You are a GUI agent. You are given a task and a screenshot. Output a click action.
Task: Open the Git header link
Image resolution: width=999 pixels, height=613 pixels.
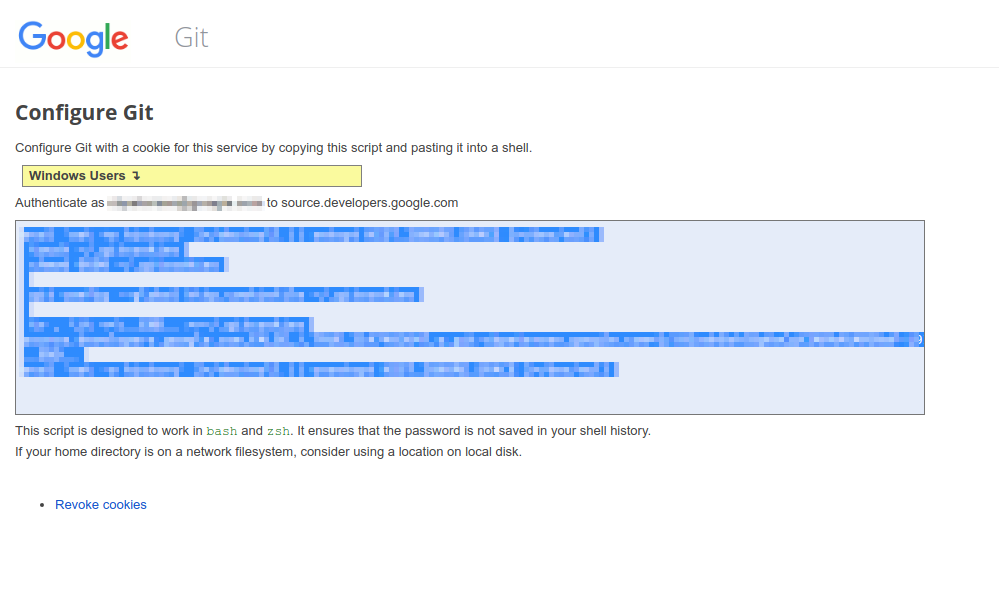pyautogui.click(x=191, y=38)
